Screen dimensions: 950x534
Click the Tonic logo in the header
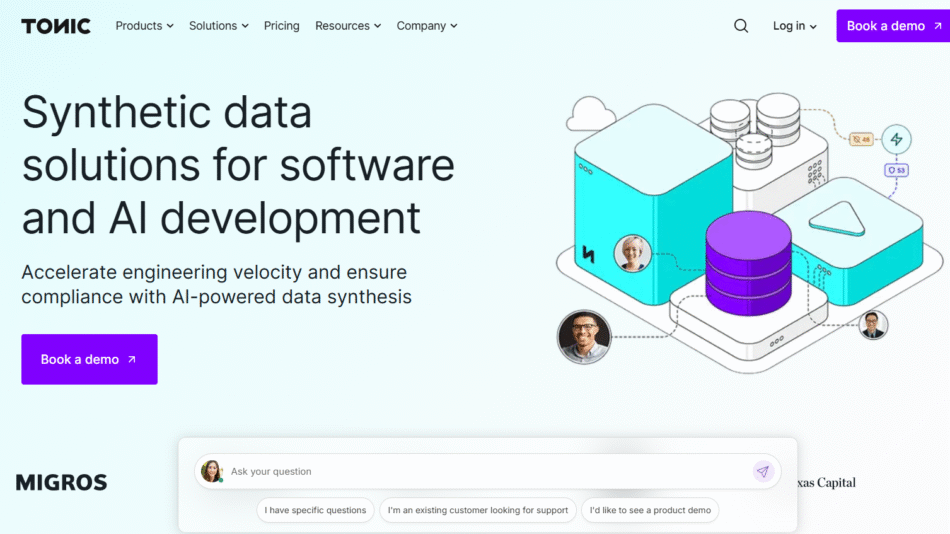click(x=56, y=26)
